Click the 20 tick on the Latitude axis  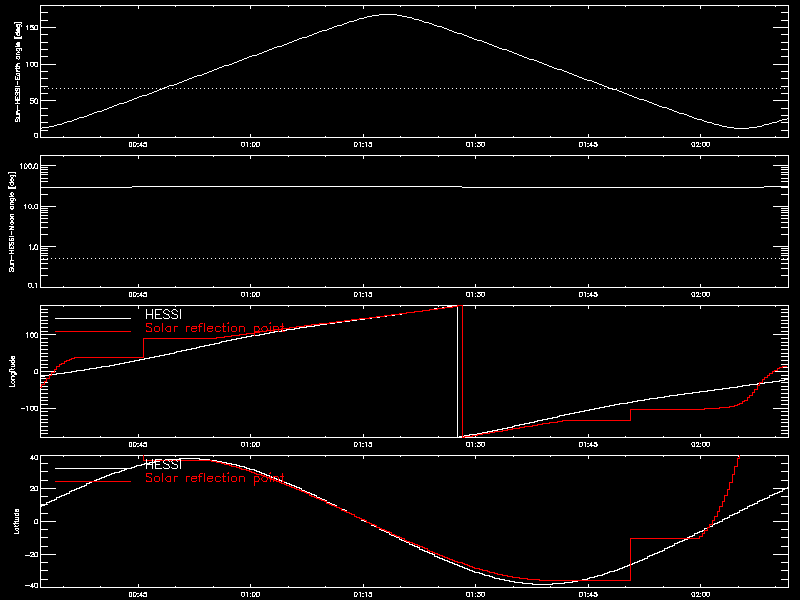click(34, 489)
